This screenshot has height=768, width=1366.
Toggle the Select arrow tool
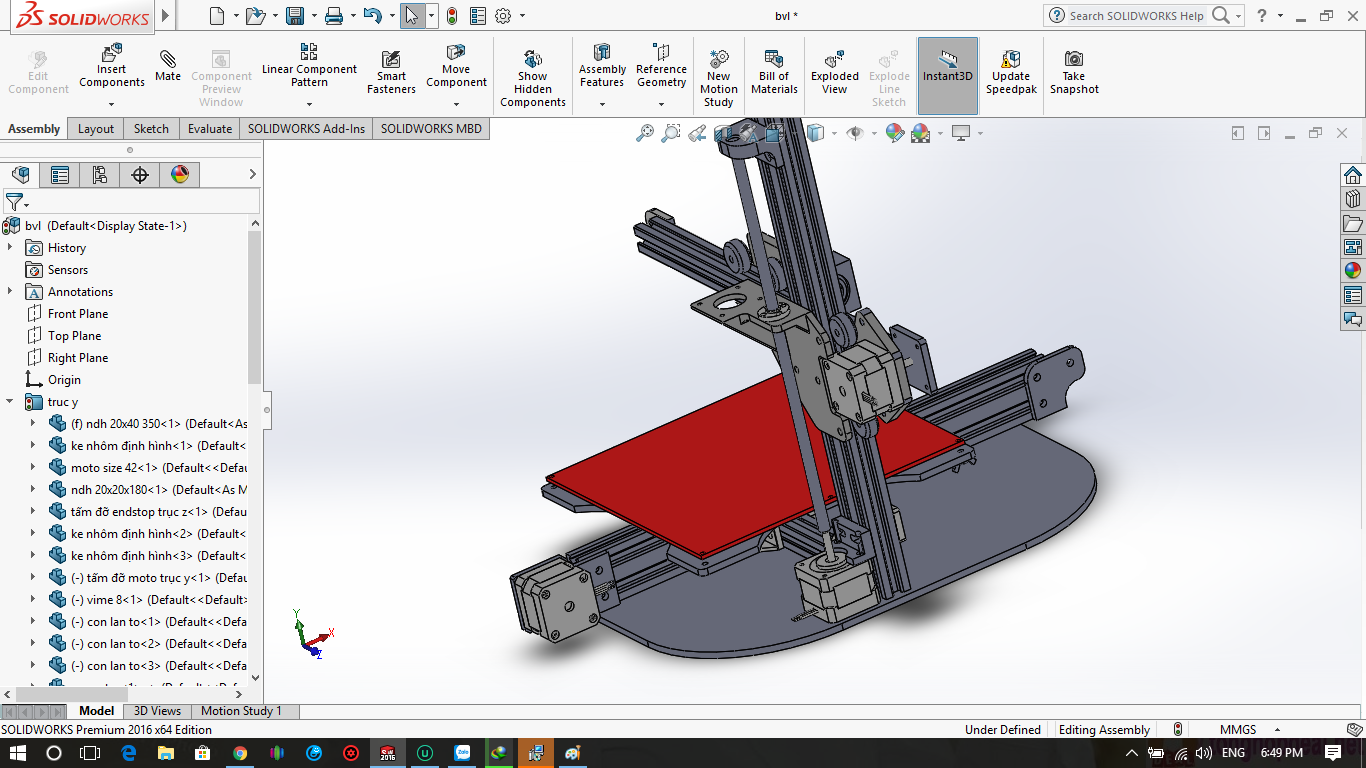point(412,16)
